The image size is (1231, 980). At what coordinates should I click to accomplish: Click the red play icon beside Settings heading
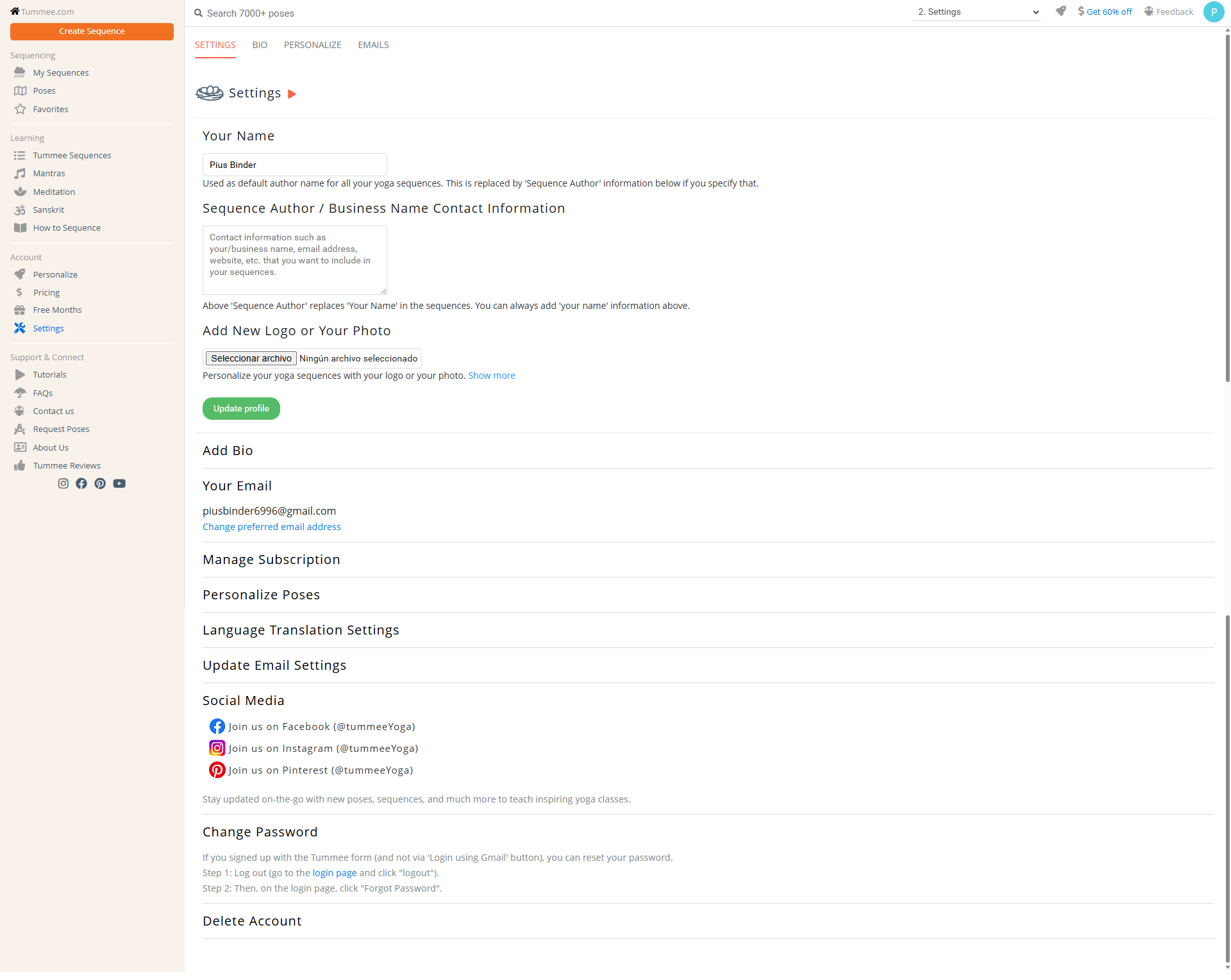click(292, 94)
